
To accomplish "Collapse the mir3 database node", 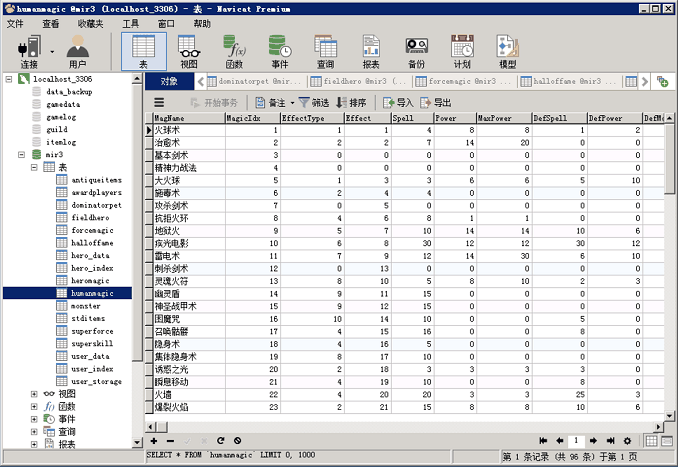I will point(22,155).
